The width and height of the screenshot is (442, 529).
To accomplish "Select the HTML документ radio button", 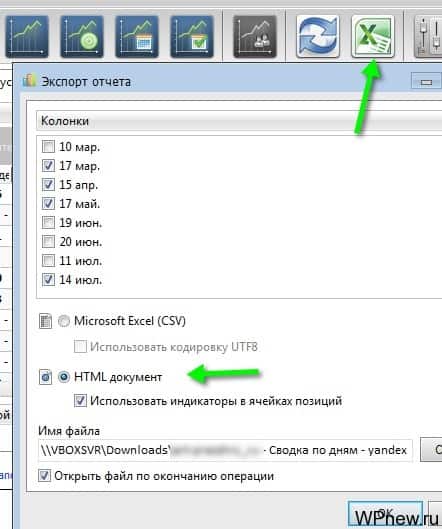I will (64, 377).
